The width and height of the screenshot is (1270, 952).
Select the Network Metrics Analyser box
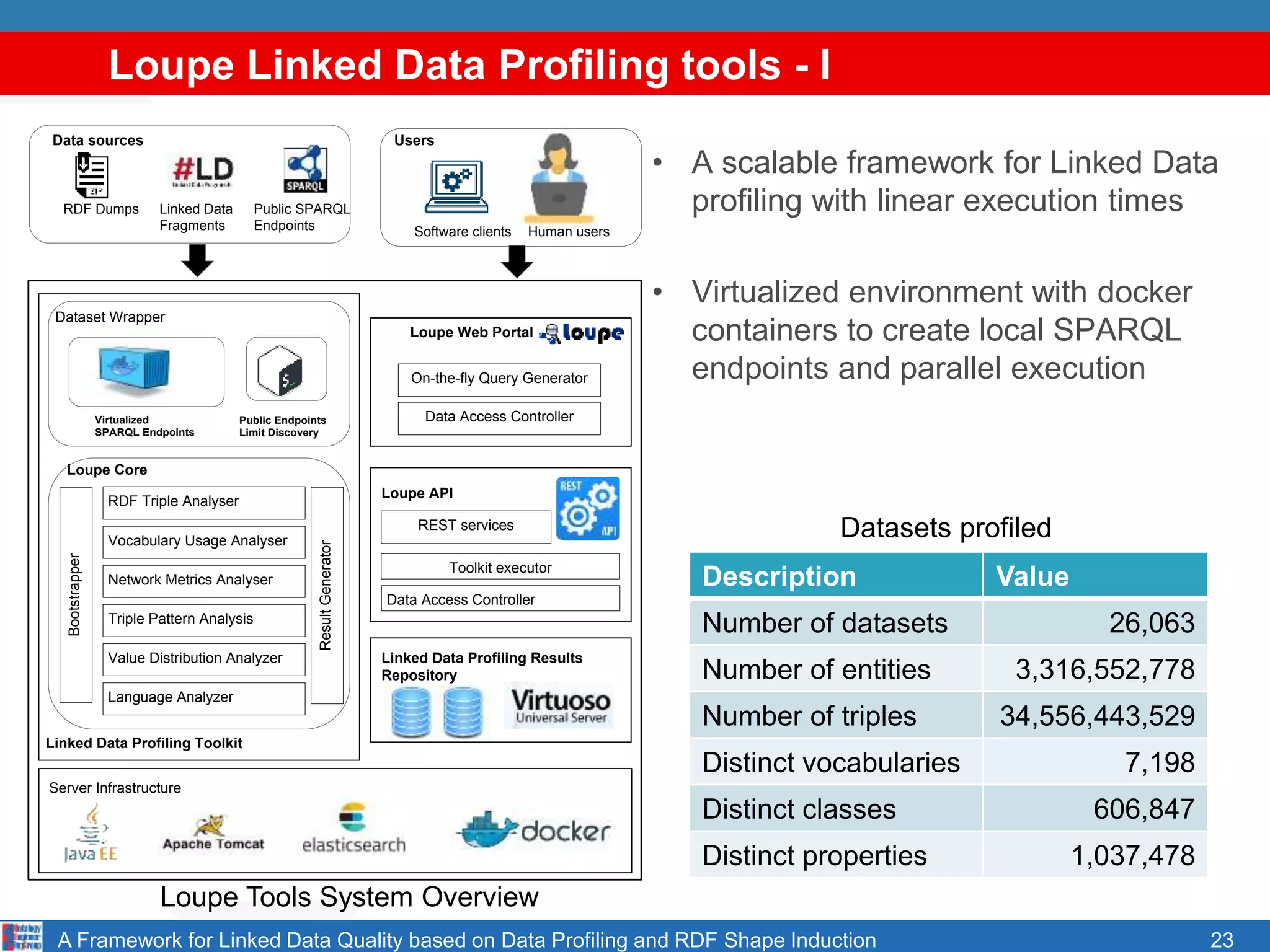pos(204,581)
